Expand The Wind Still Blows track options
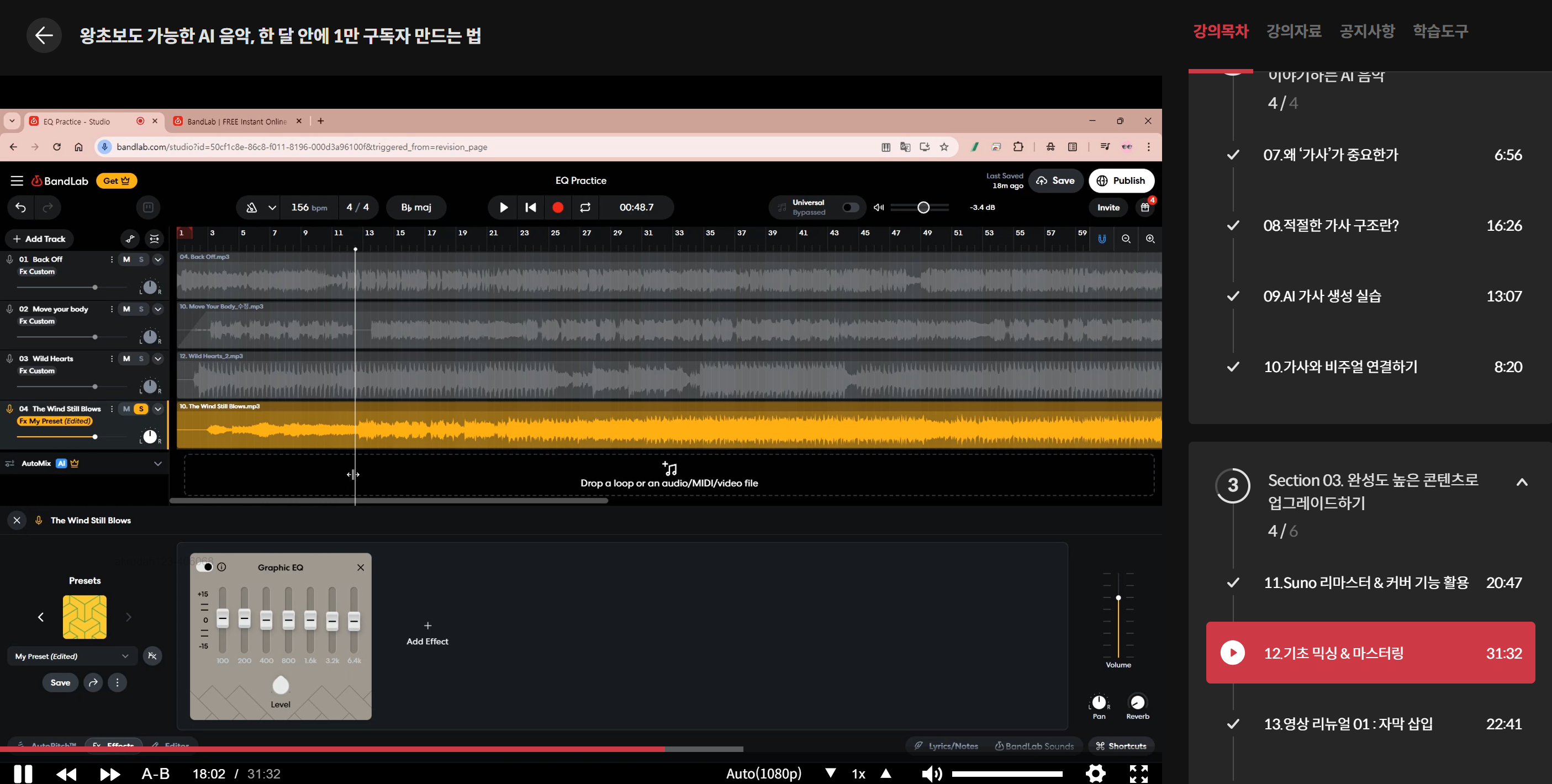Screen dimensions: 1552x784 click(x=158, y=409)
